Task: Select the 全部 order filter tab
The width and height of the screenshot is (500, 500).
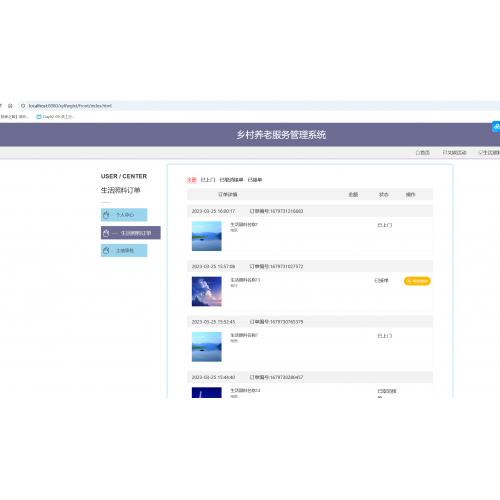Action: (x=192, y=180)
